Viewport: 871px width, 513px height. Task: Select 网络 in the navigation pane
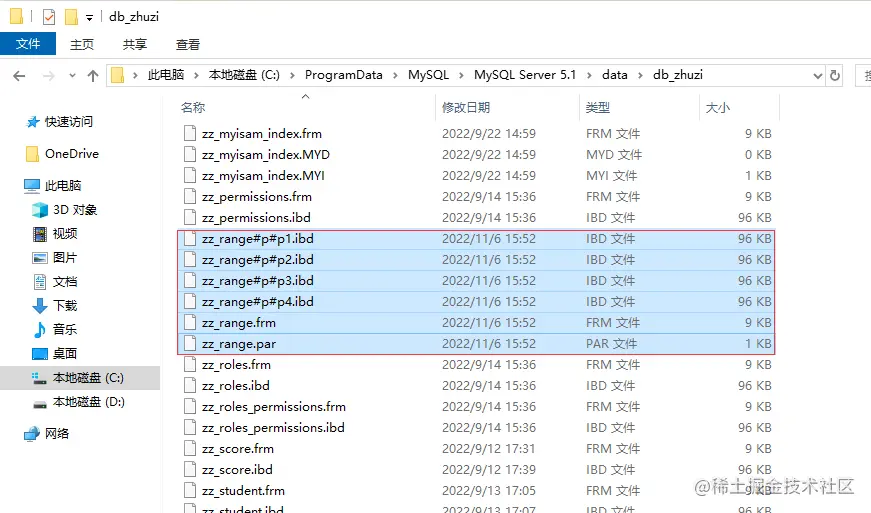coord(57,434)
